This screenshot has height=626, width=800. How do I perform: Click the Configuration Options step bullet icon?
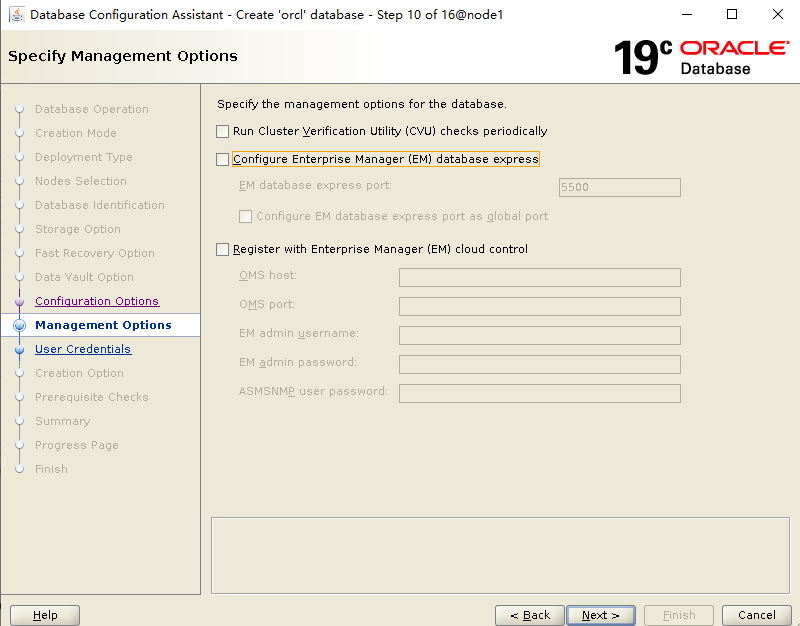[19, 302]
